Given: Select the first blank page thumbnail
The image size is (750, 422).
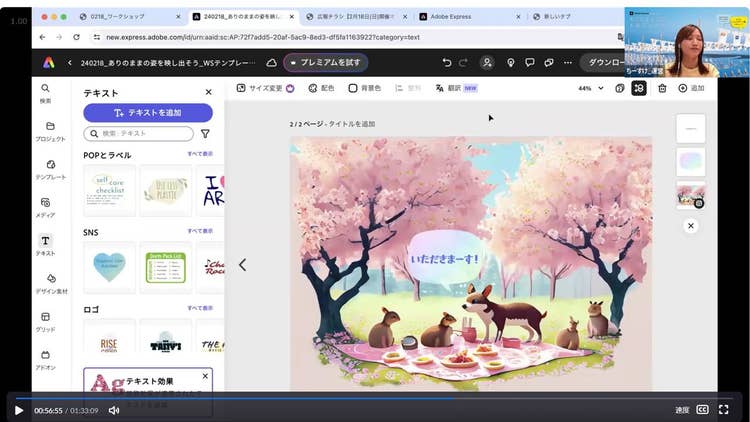Looking at the screenshot, I should [691, 128].
